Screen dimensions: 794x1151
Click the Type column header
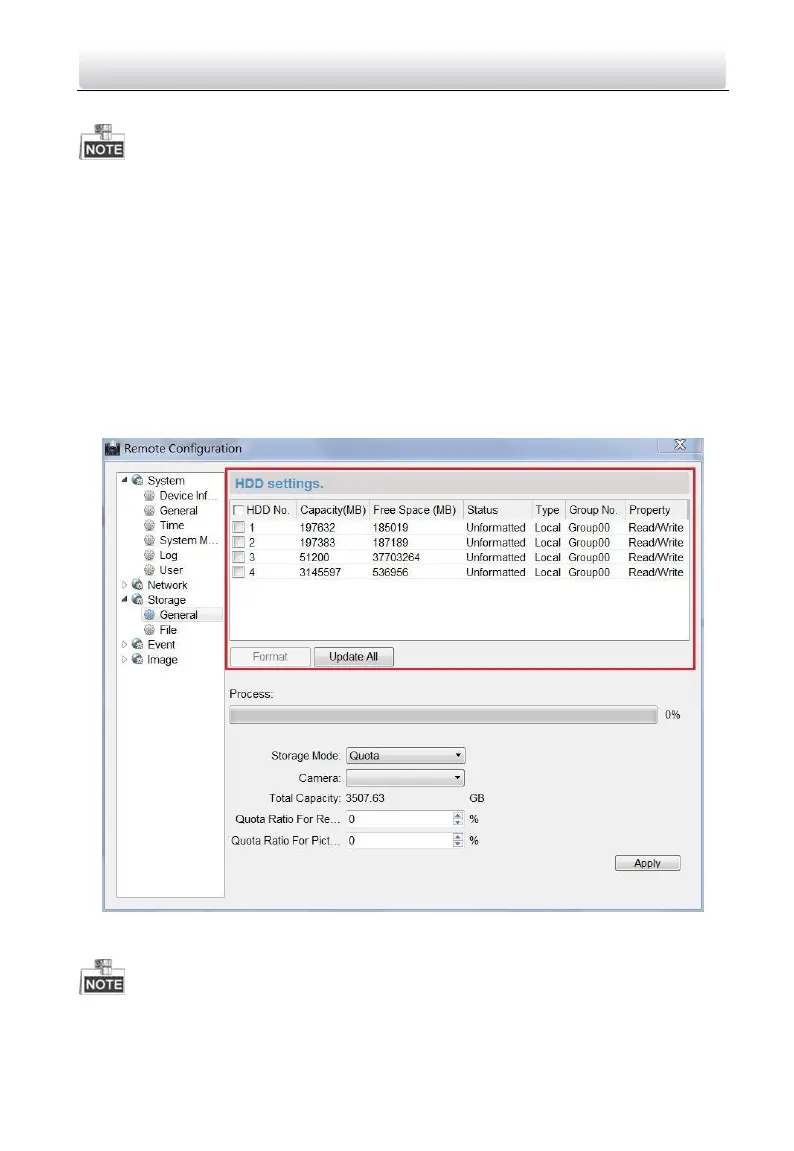pos(547,510)
